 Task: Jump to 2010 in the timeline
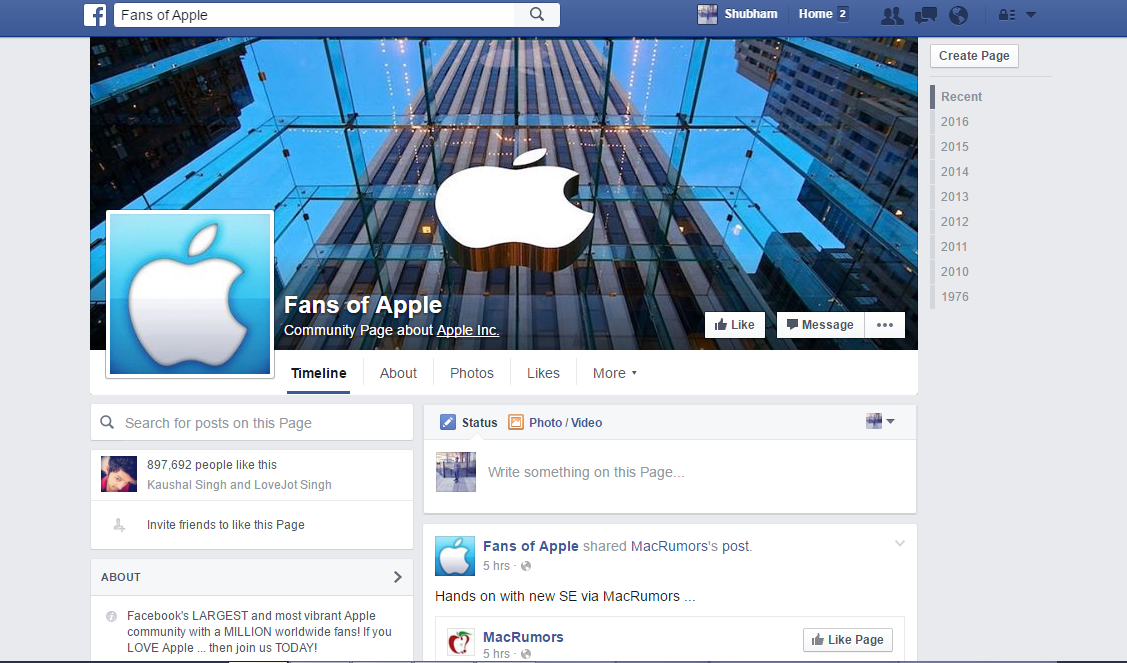(x=954, y=272)
